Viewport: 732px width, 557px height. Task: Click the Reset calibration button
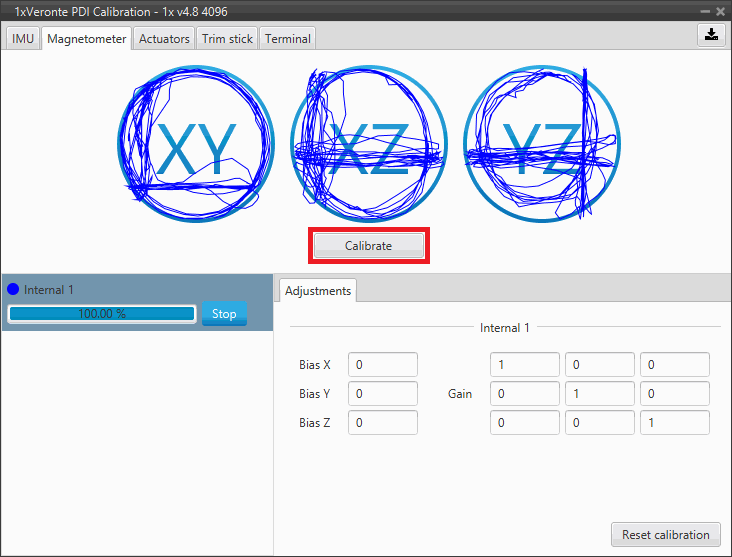665,535
